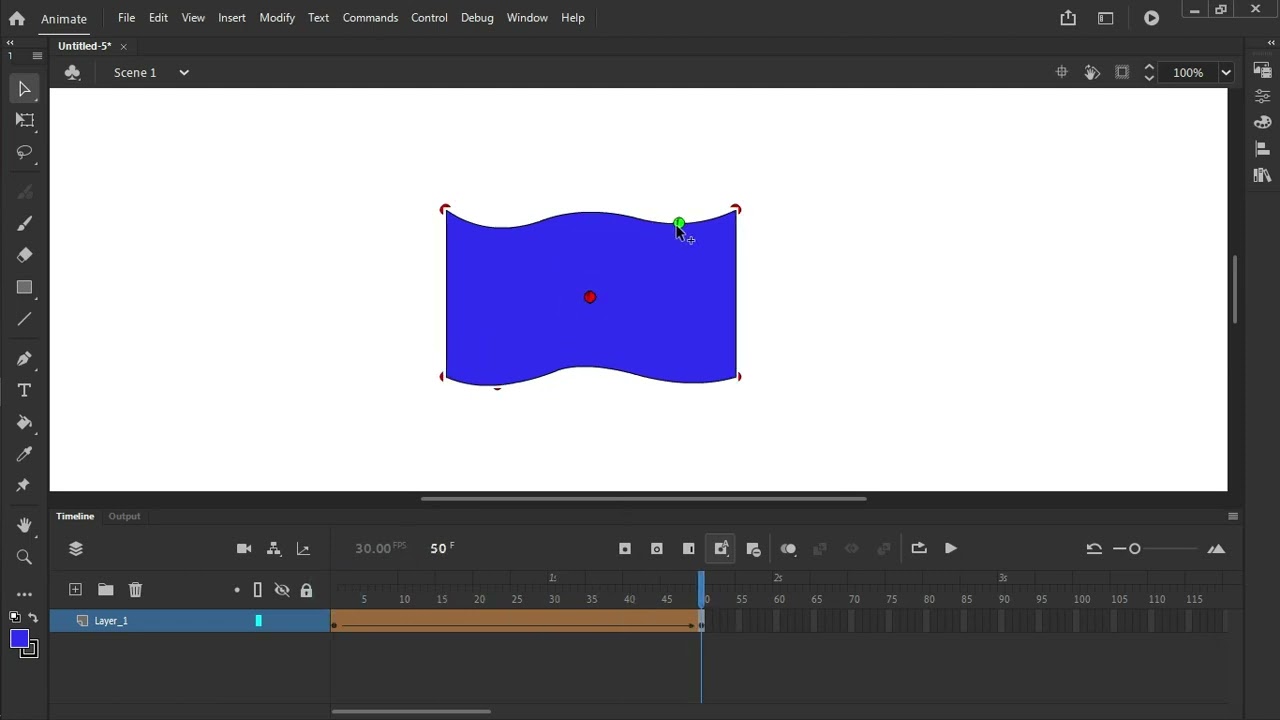
Task: Open the Window menu
Action: (x=527, y=18)
